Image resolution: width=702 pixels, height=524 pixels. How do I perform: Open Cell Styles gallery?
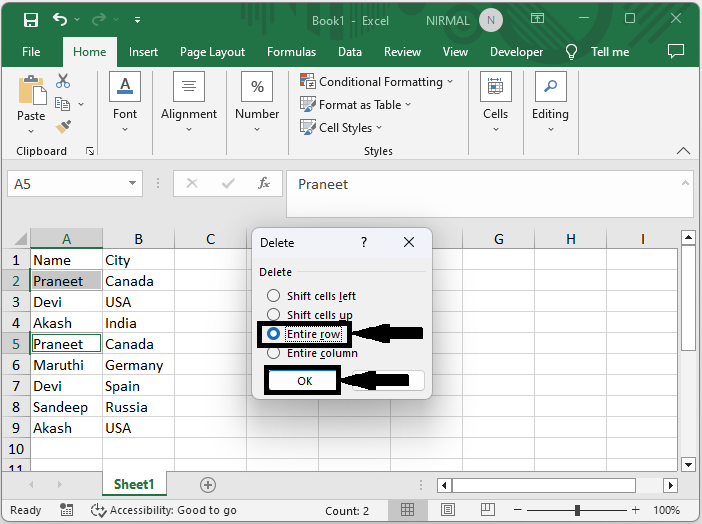point(341,128)
